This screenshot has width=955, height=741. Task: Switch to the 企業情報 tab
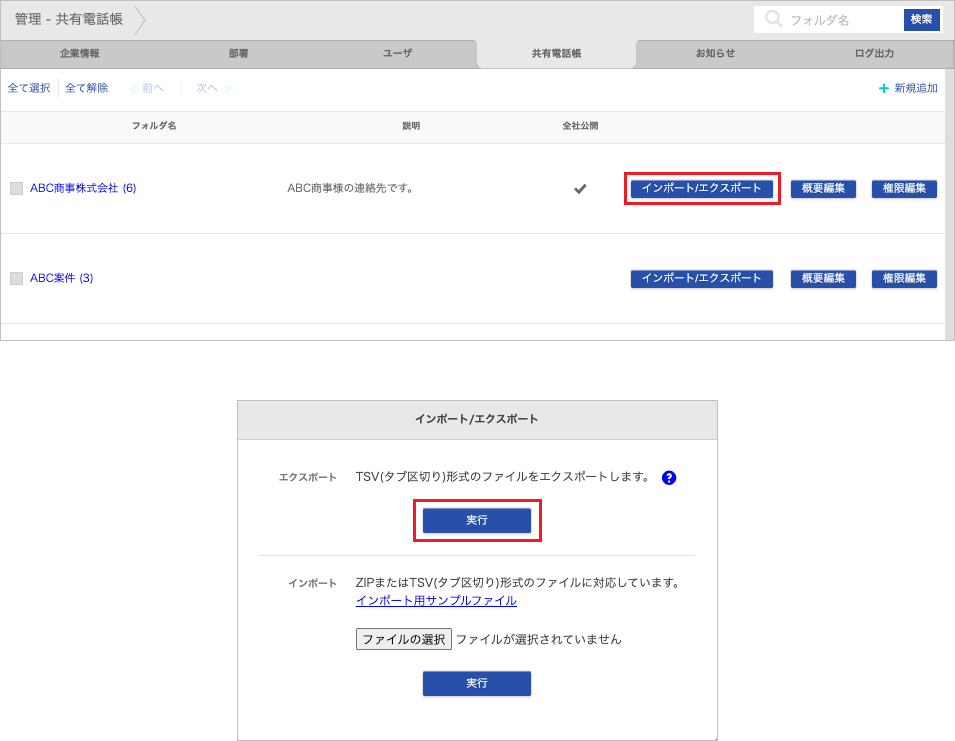79,53
